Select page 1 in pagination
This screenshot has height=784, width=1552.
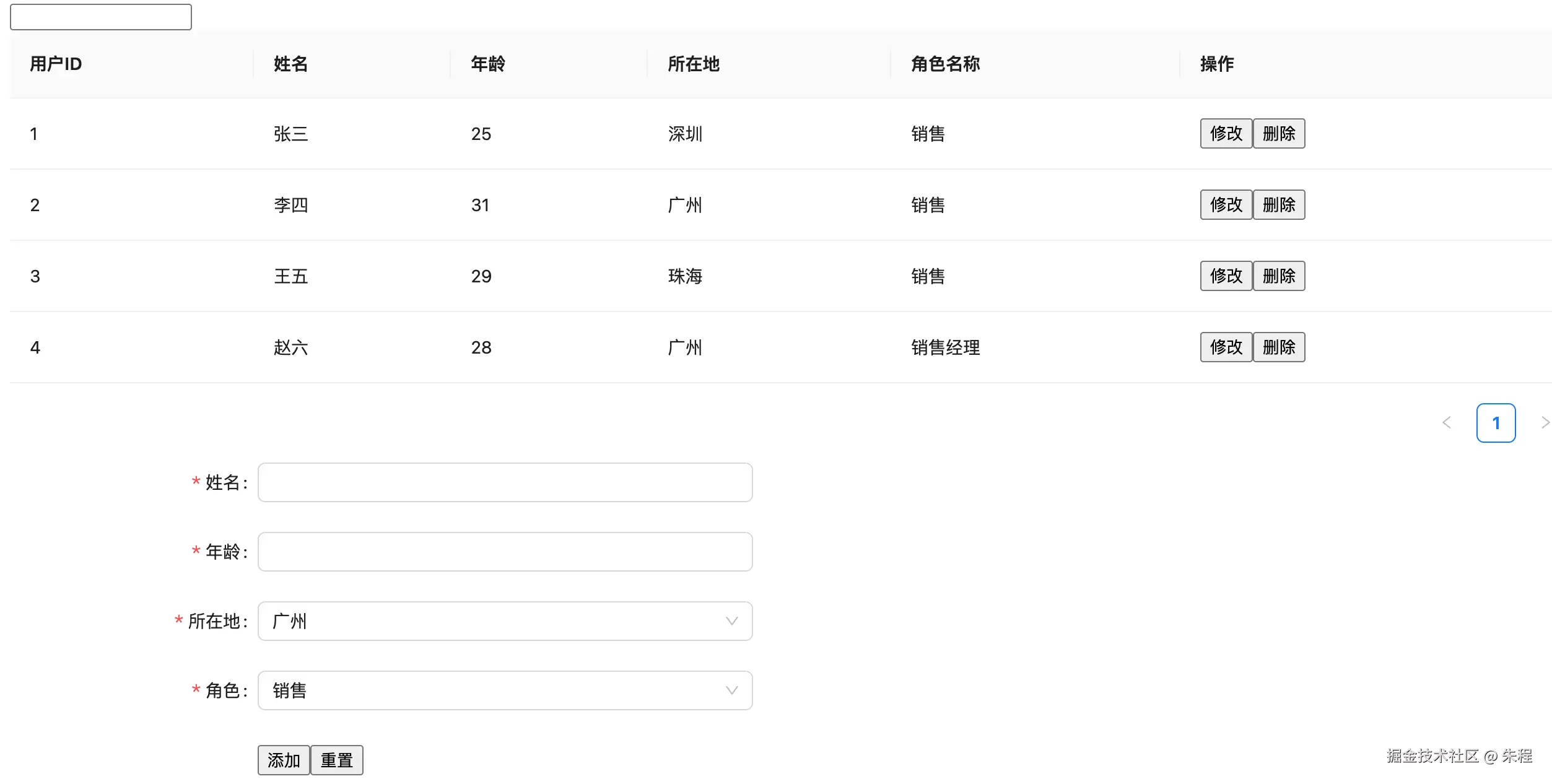[x=1496, y=423]
